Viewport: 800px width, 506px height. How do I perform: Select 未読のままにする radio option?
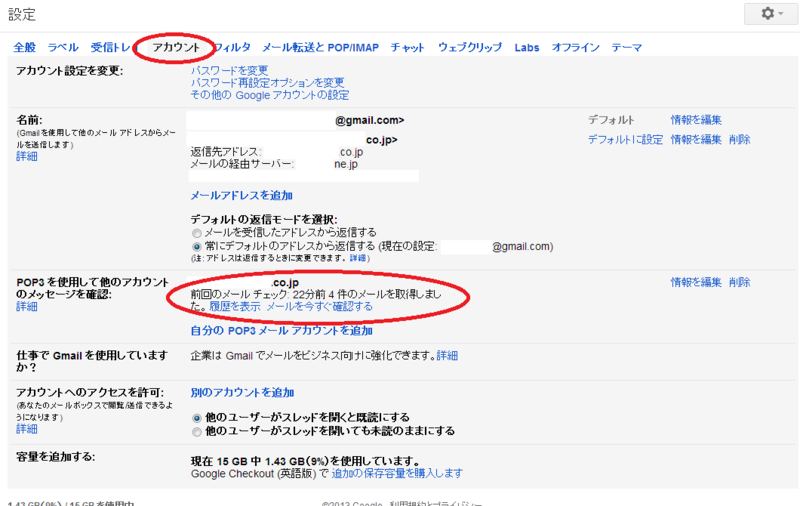coord(197,432)
